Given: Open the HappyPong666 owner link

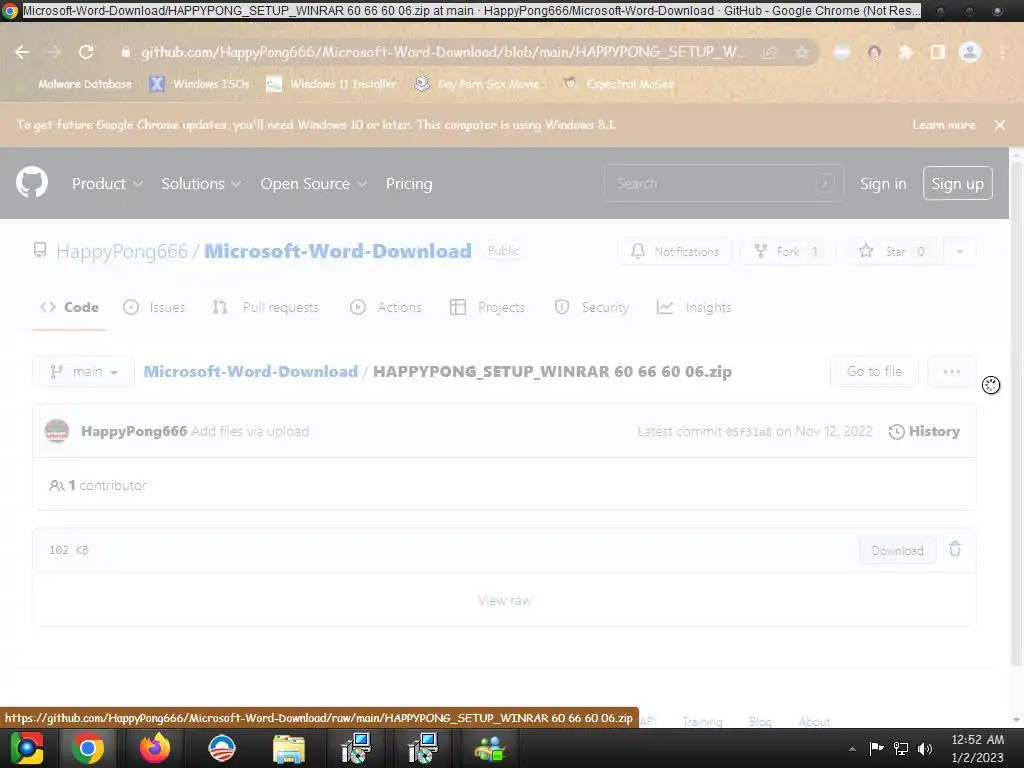Looking at the screenshot, I should coord(121,251).
